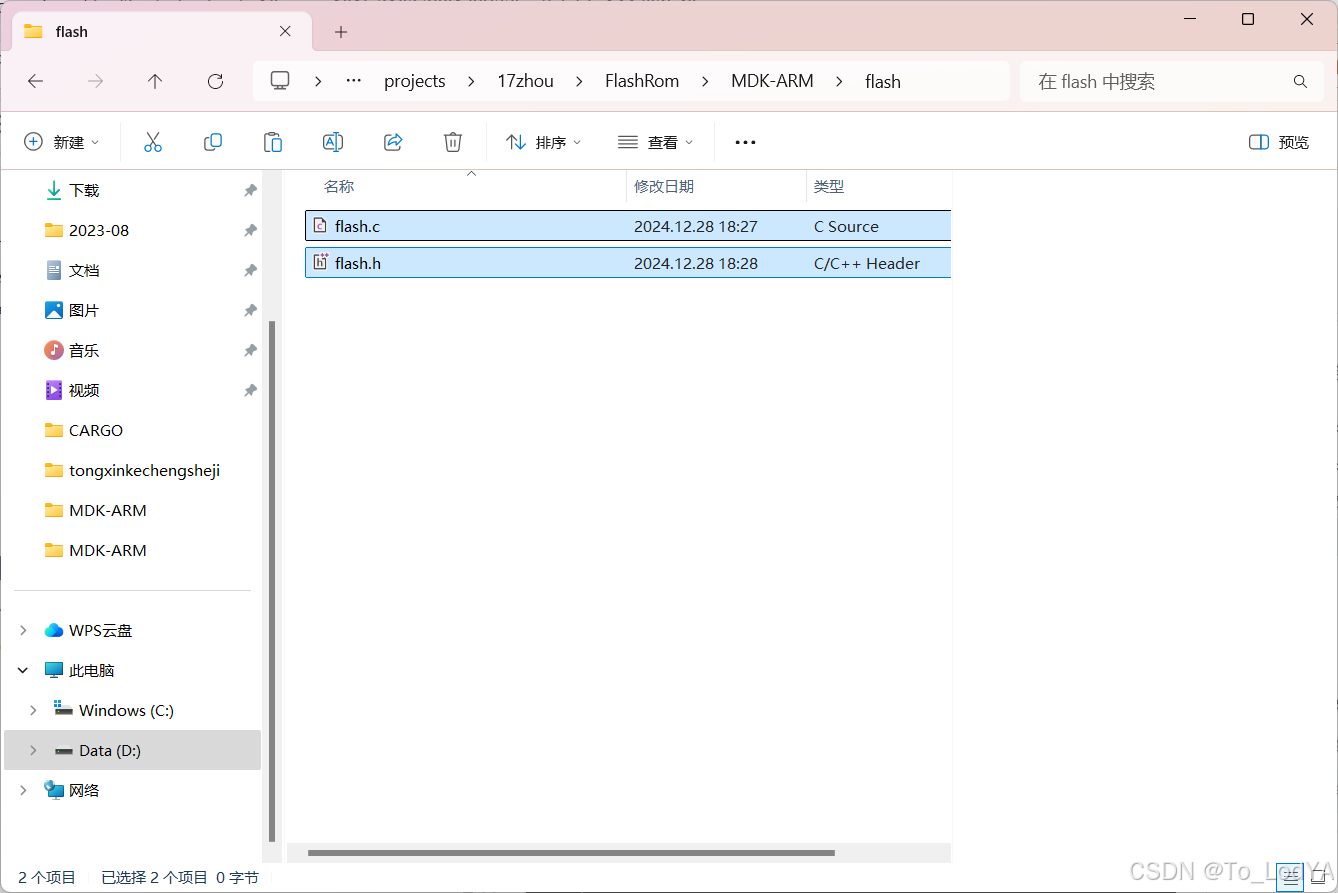Sort by 名称 column header
This screenshot has height=893, width=1338.
click(x=339, y=186)
